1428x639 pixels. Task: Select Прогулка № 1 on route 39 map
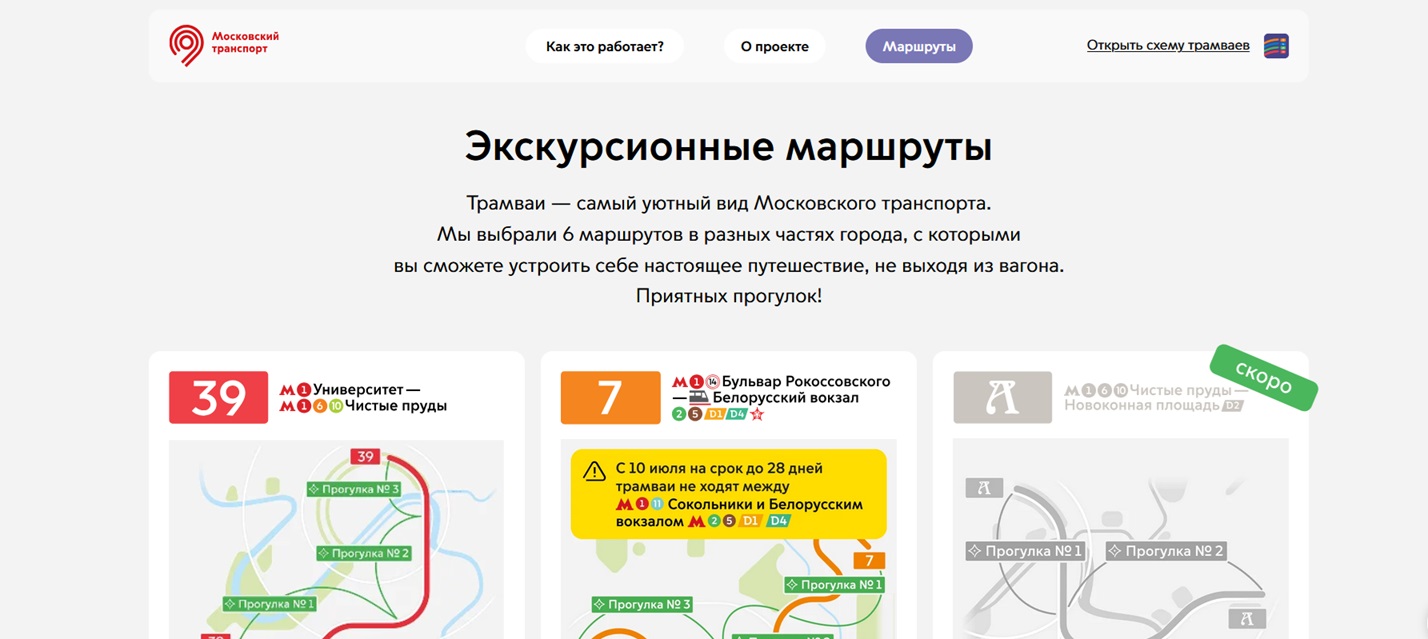pos(270,604)
